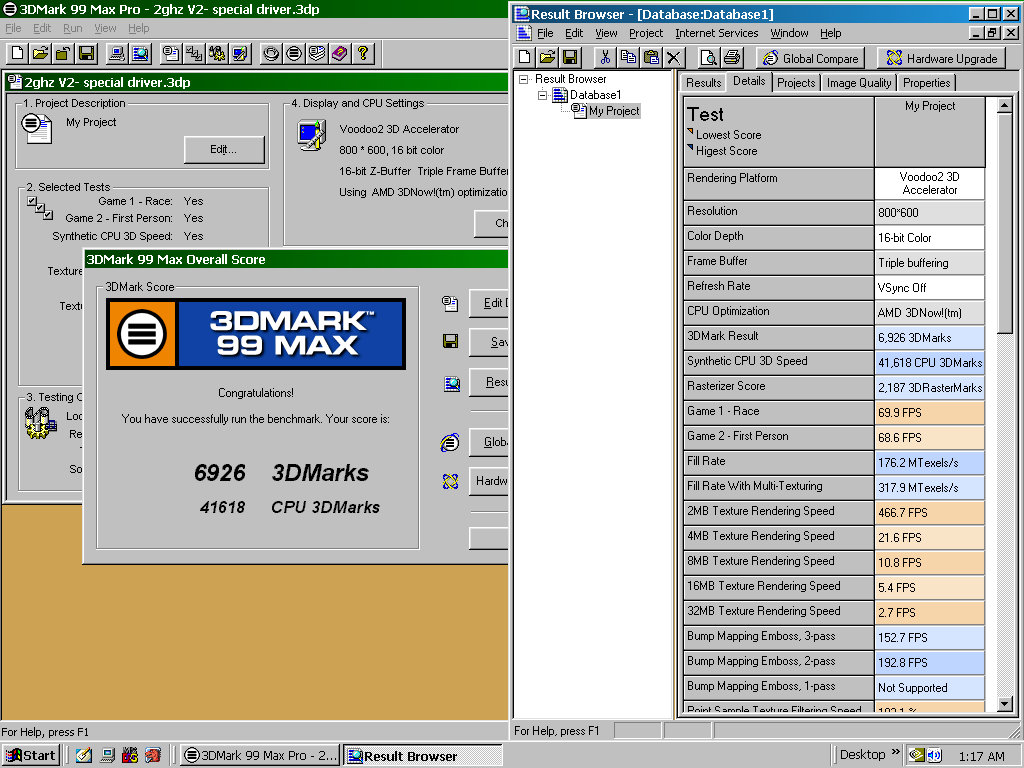Click the vertical scrollbar thumb in Details table

(1005, 223)
